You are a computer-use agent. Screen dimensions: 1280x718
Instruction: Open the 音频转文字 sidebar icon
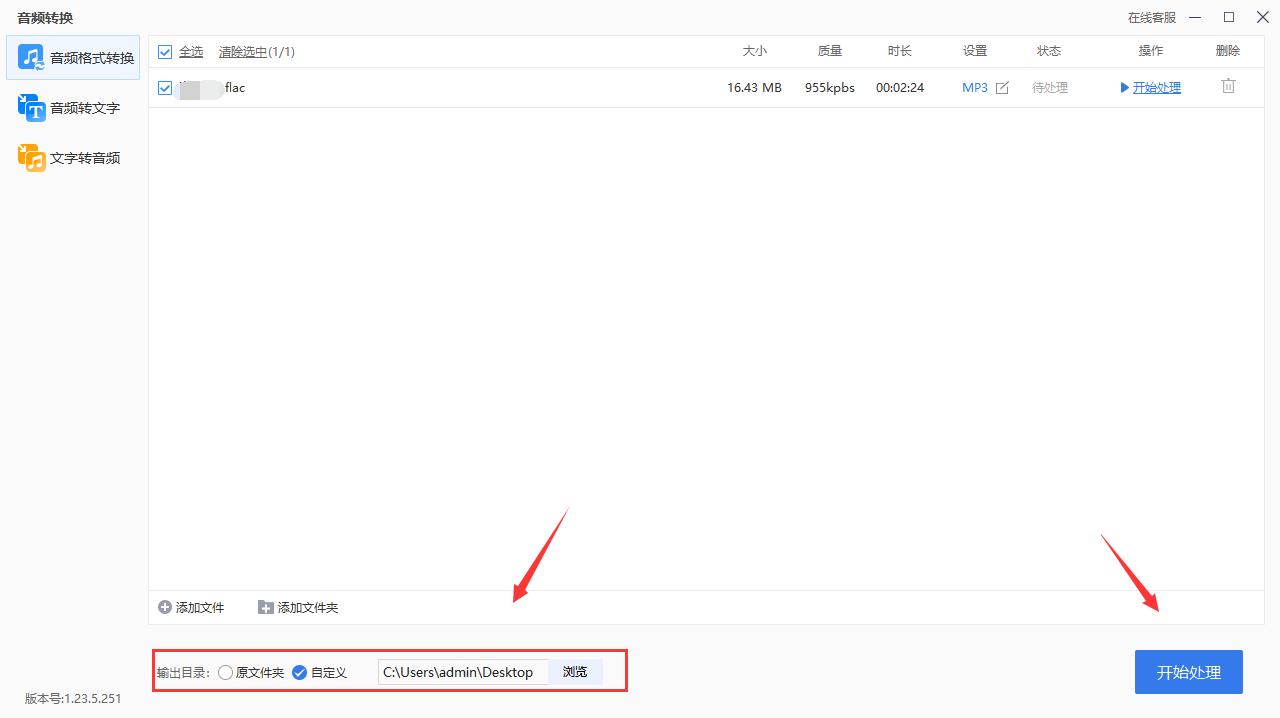pyautogui.click(x=31, y=107)
